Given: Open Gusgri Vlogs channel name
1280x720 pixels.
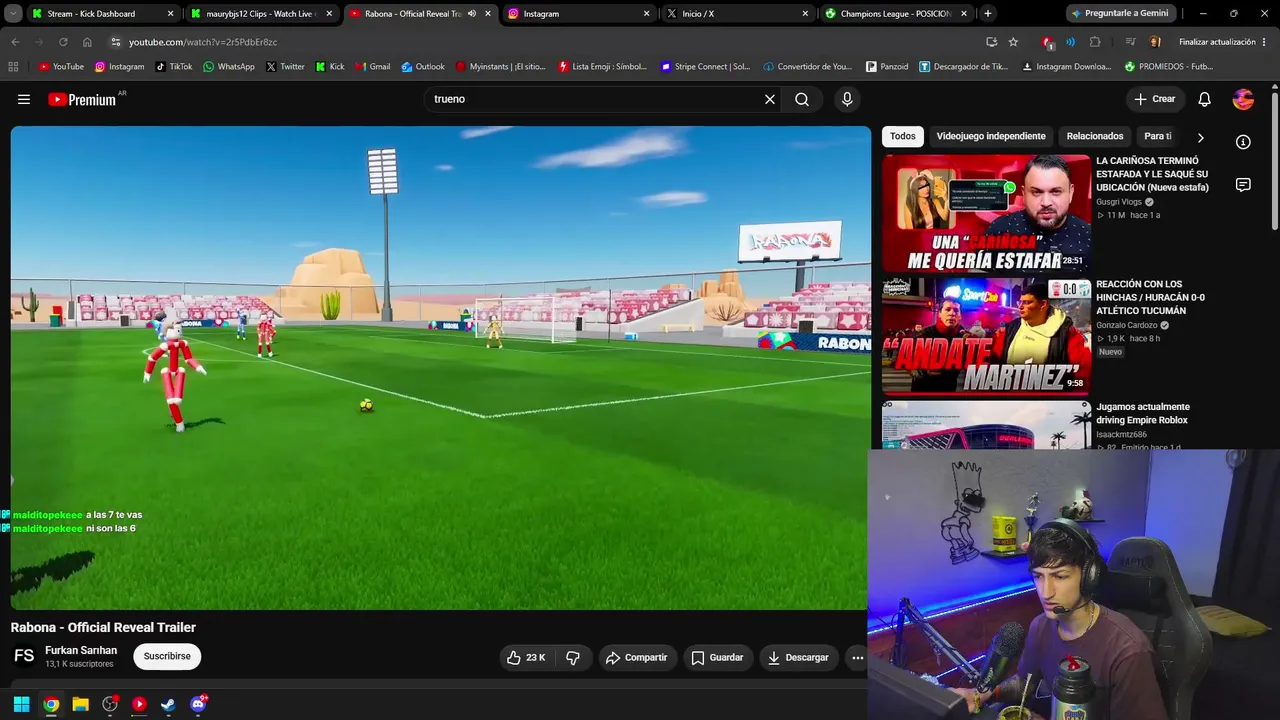Looking at the screenshot, I should click(1118, 202).
